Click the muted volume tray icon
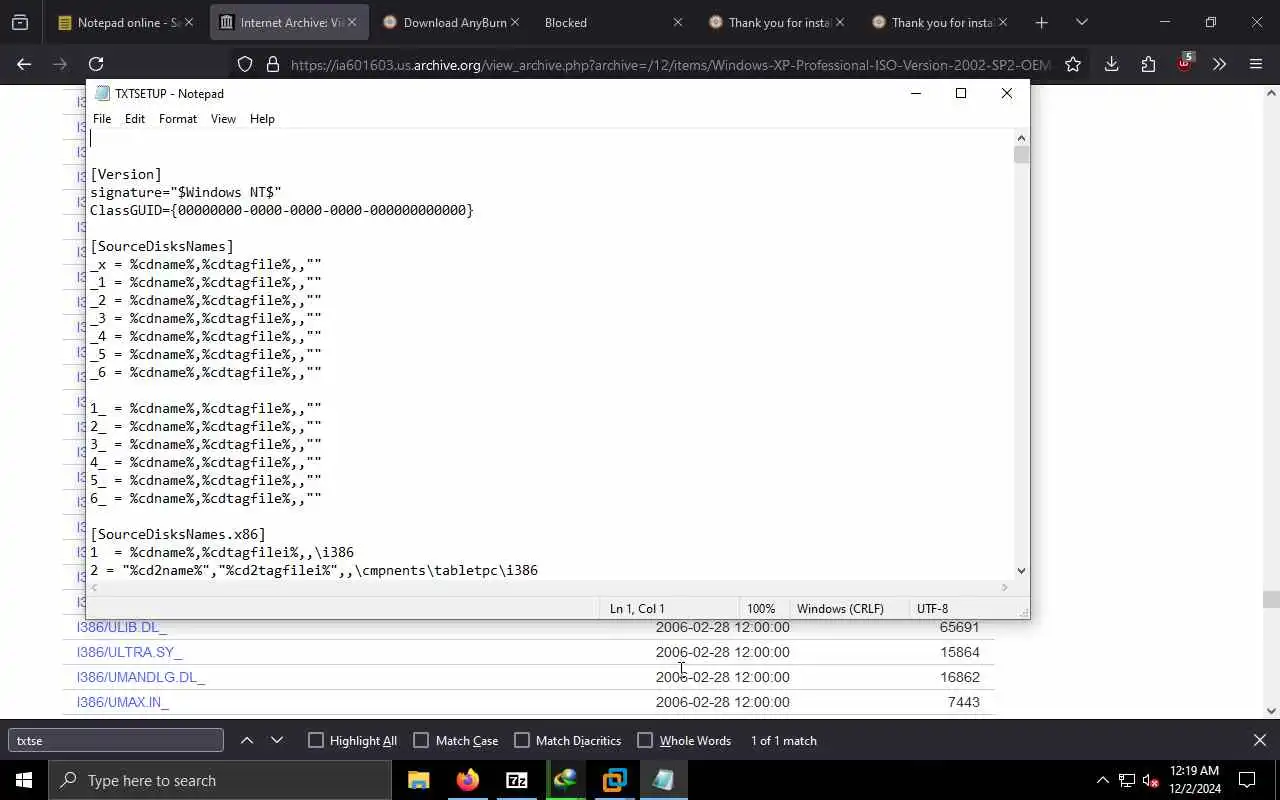 pos(1150,780)
